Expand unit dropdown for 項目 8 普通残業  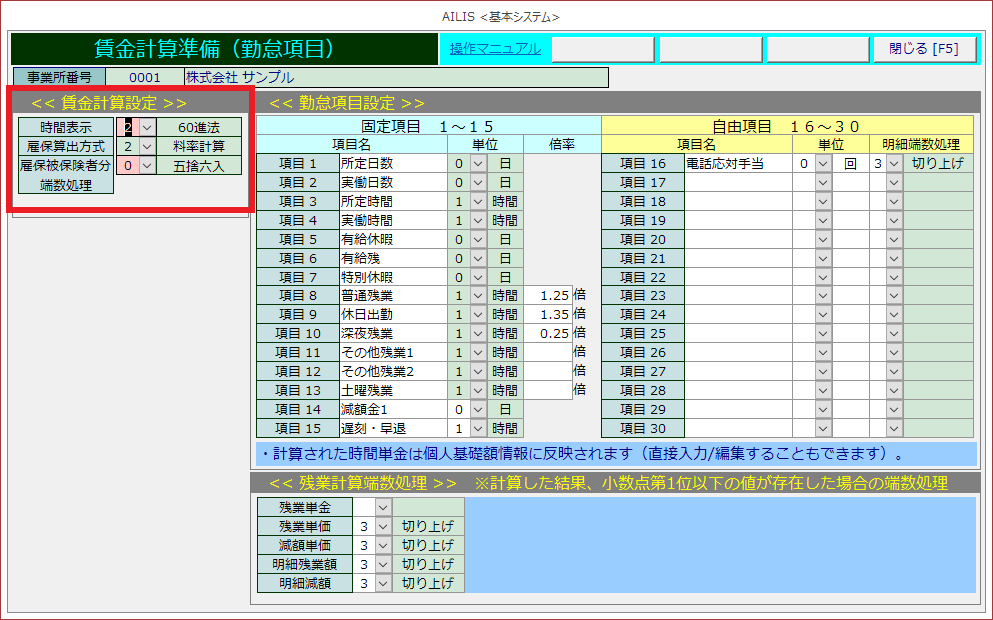pyautogui.click(x=478, y=296)
